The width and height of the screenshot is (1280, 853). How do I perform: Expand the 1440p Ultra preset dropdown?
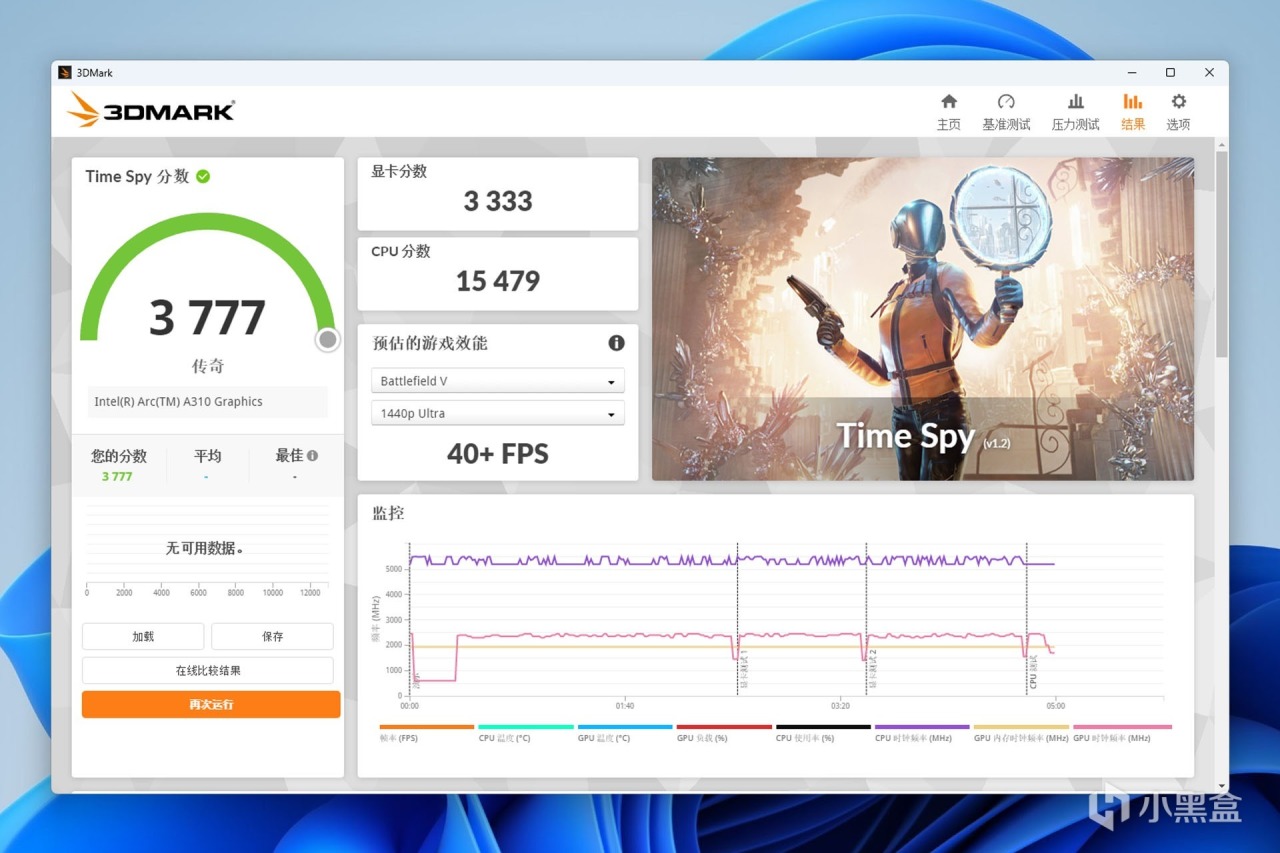coord(497,413)
